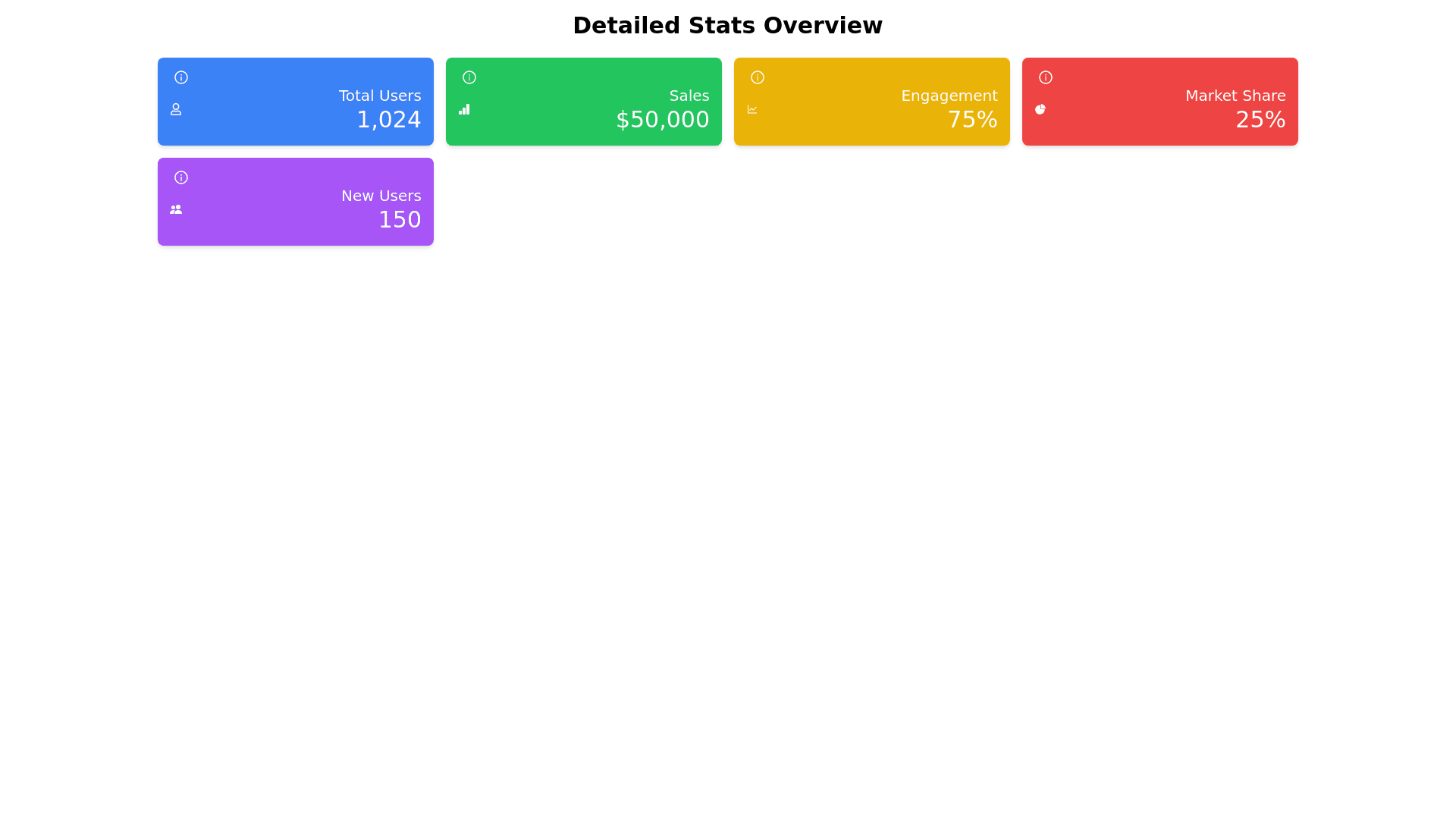This screenshot has width=1456, height=819.
Task: Click info icon on New Users card
Action: point(180,177)
